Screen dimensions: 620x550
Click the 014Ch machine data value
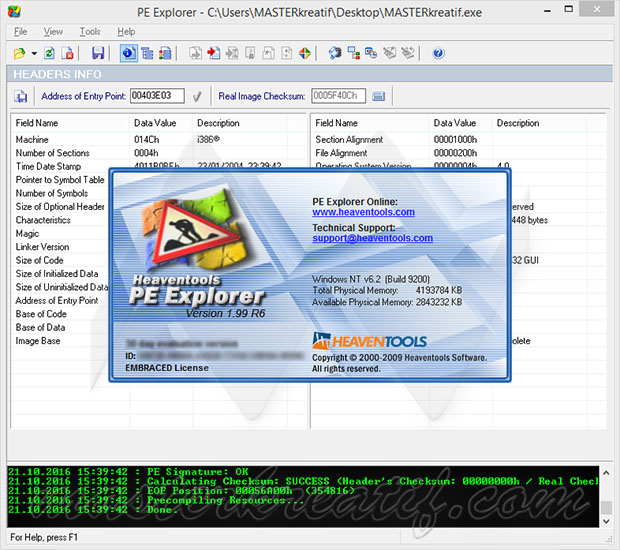(x=146, y=140)
